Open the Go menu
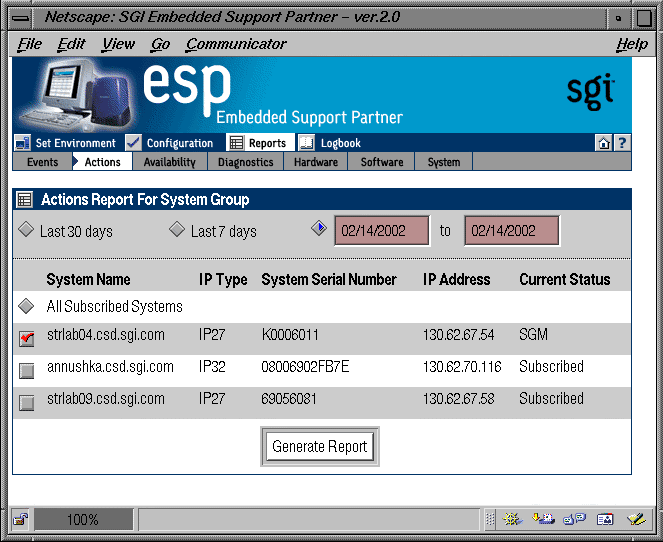 coord(160,44)
